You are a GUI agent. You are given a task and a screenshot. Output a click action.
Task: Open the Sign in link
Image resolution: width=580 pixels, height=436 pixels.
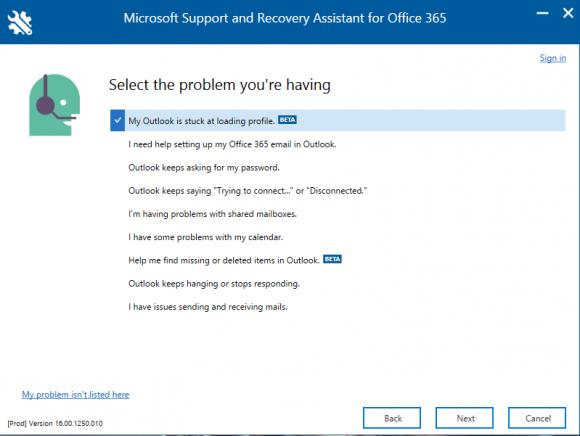[553, 58]
